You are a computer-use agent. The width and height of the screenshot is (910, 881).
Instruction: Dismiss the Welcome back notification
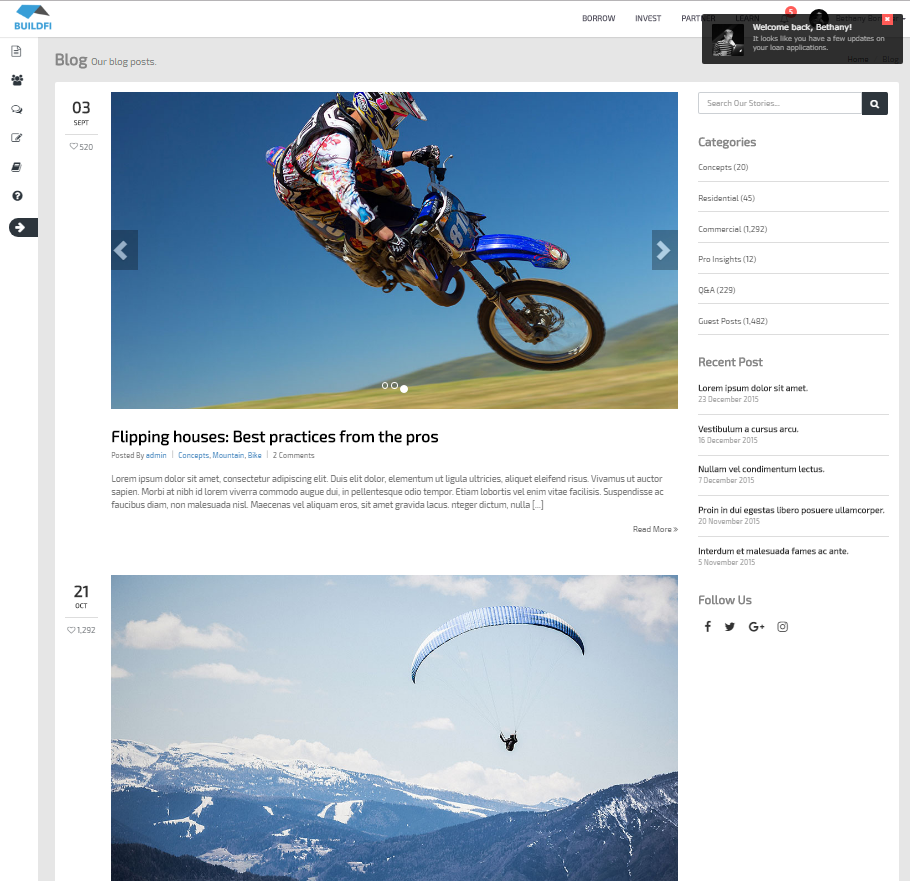(x=887, y=19)
